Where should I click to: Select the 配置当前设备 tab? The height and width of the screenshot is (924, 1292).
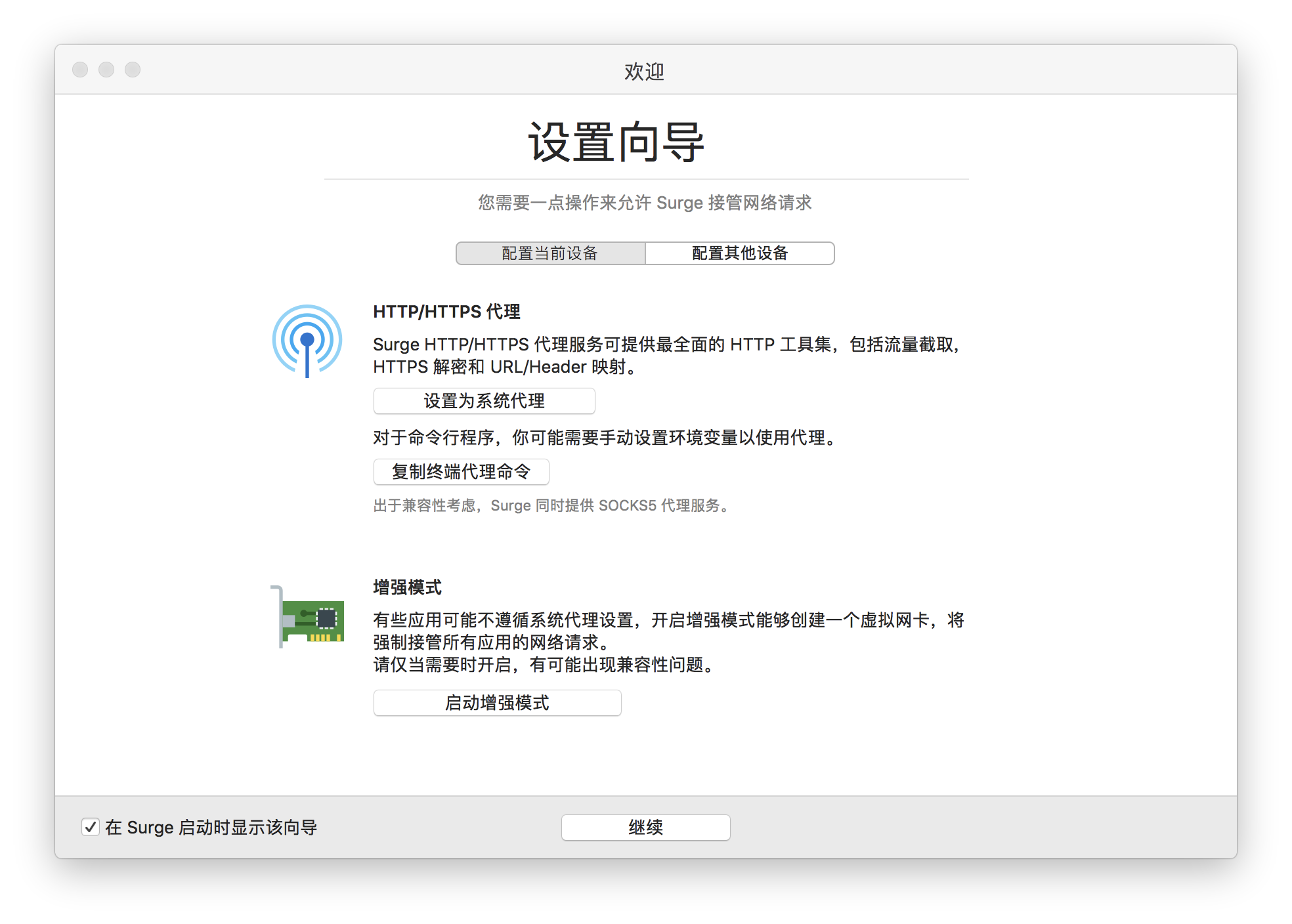[550, 253]
